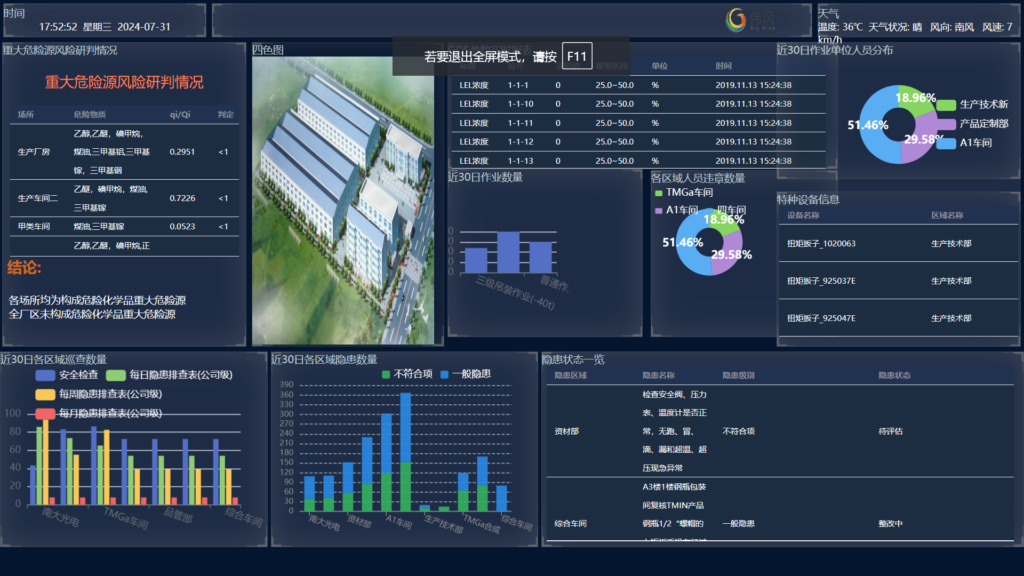1024x576 pixels.
Task: Click the date-time 17:52:52 星期三 2024-07-31
Action: (x=104, y=27)
